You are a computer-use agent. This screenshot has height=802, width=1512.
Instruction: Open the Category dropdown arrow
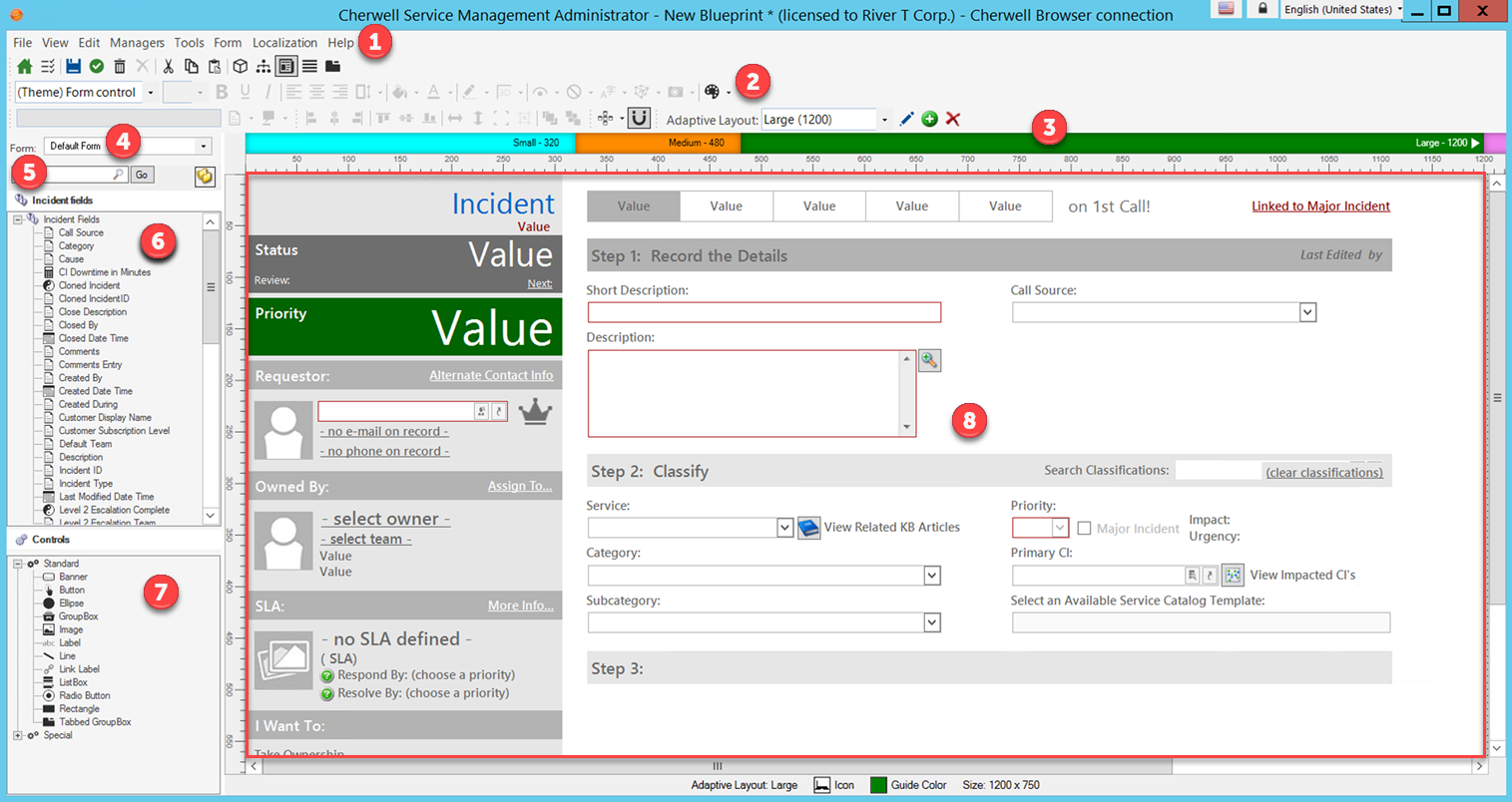pyautogui.click(x=931, y=576)
